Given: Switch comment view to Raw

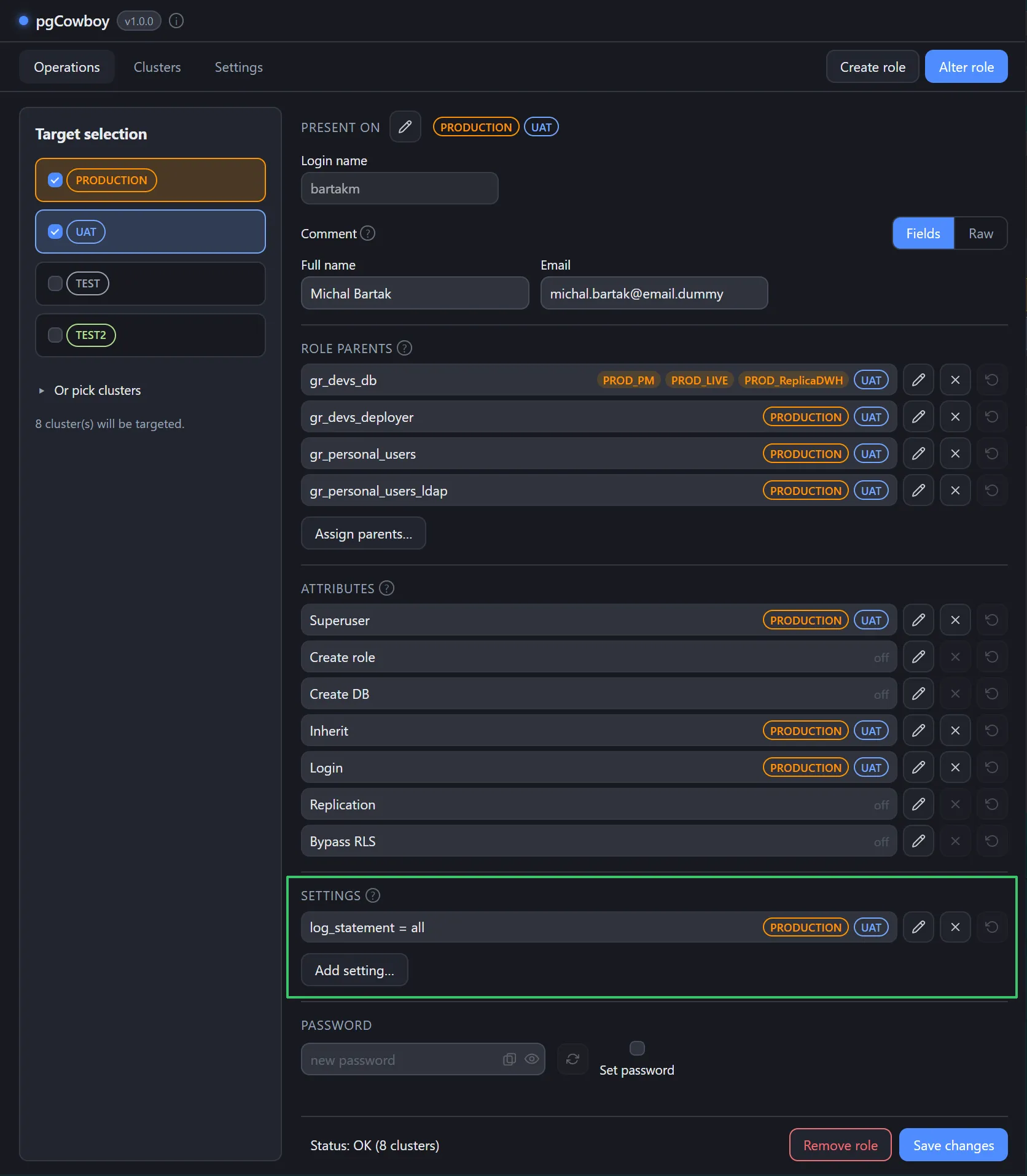Looking at the screenshot, I should pos(981,233).
